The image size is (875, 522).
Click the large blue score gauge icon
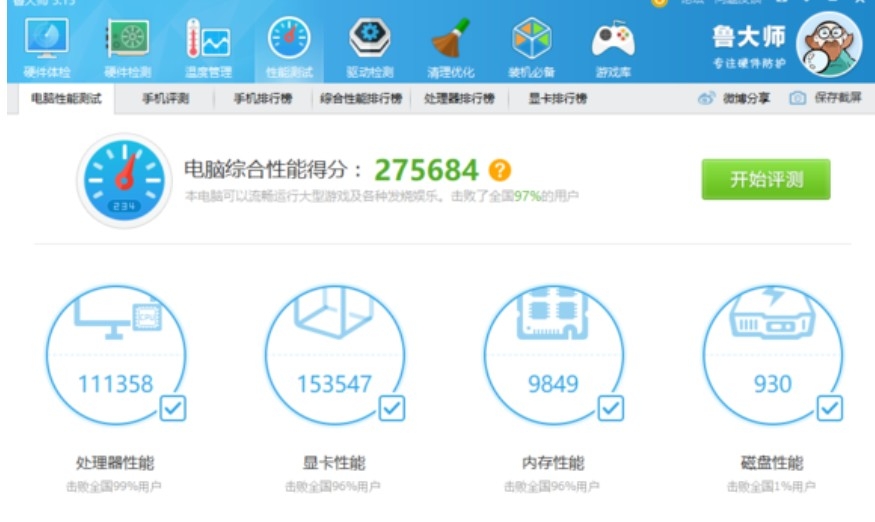coord(124,180)
